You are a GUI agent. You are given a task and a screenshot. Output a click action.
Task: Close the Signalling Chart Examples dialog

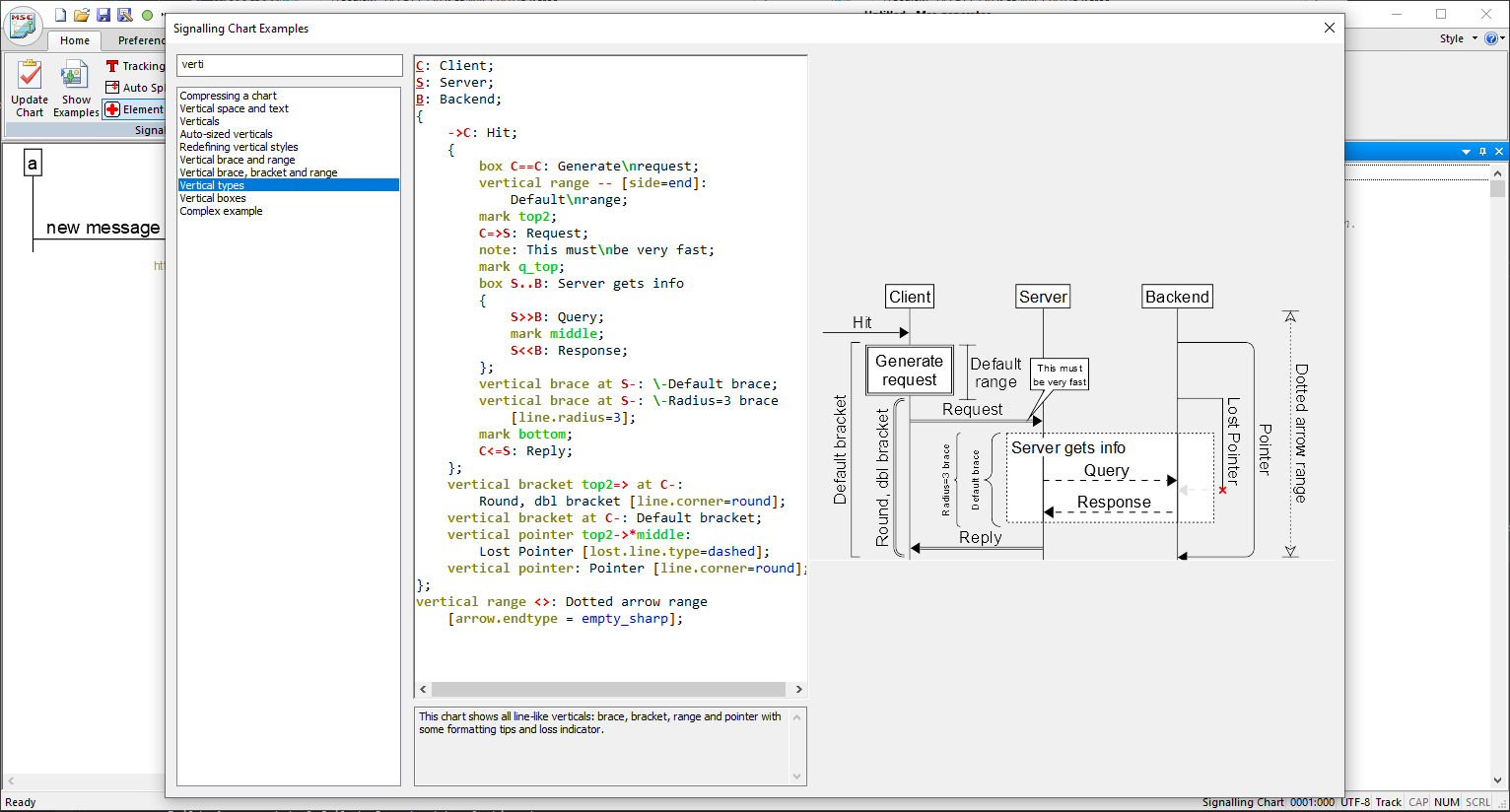pos(1329,28)
